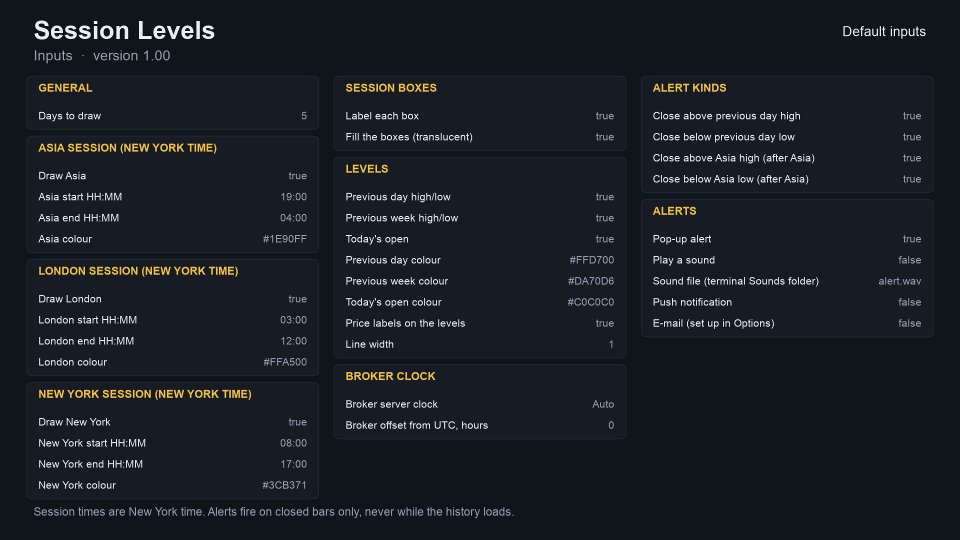Image resolution: width=960 pixels, height=540 pixels.
Task: Click the NEW YORK SESSION heading
Action: click(145, 394)
